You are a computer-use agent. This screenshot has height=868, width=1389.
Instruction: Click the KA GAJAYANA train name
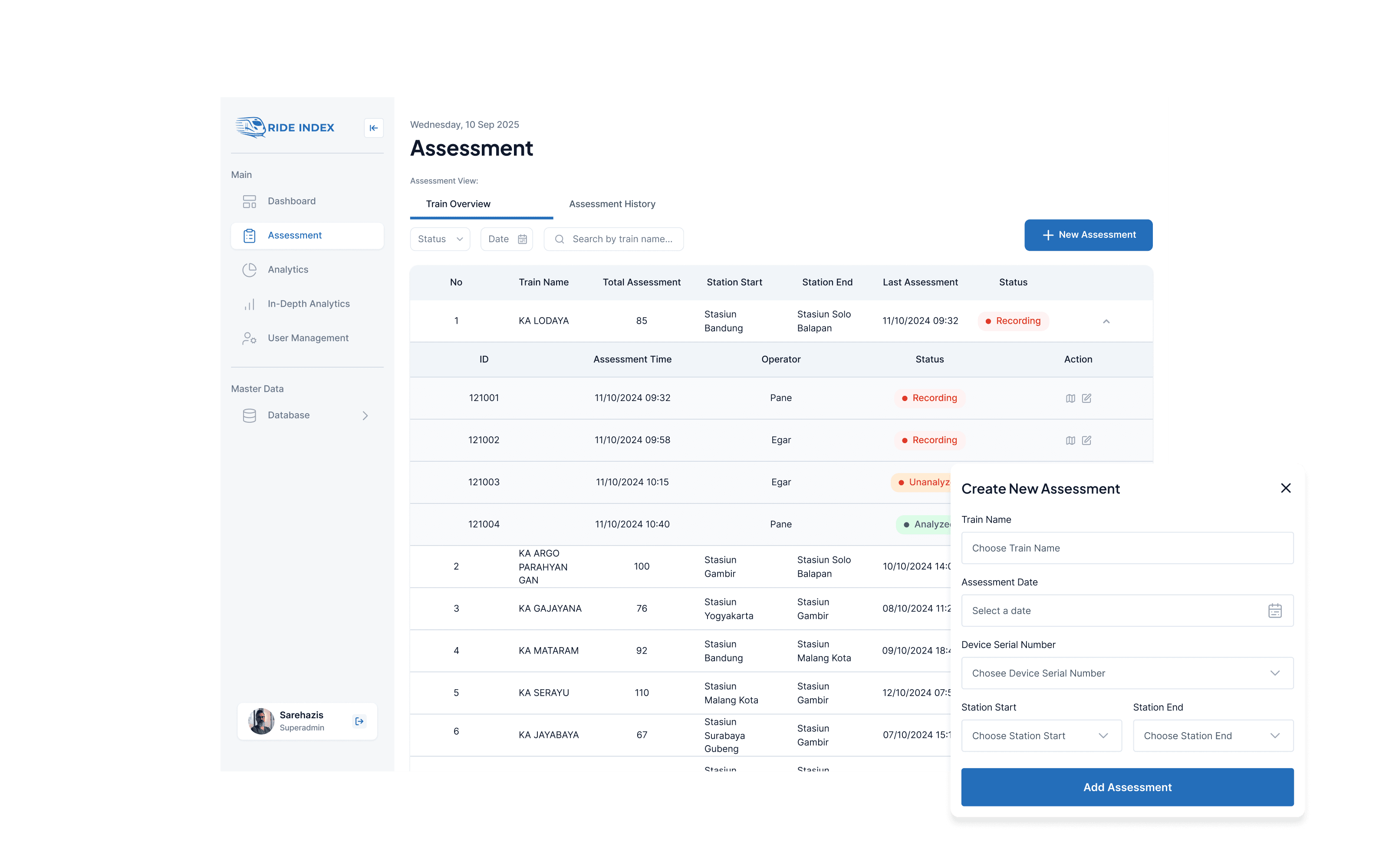(550, 608)
